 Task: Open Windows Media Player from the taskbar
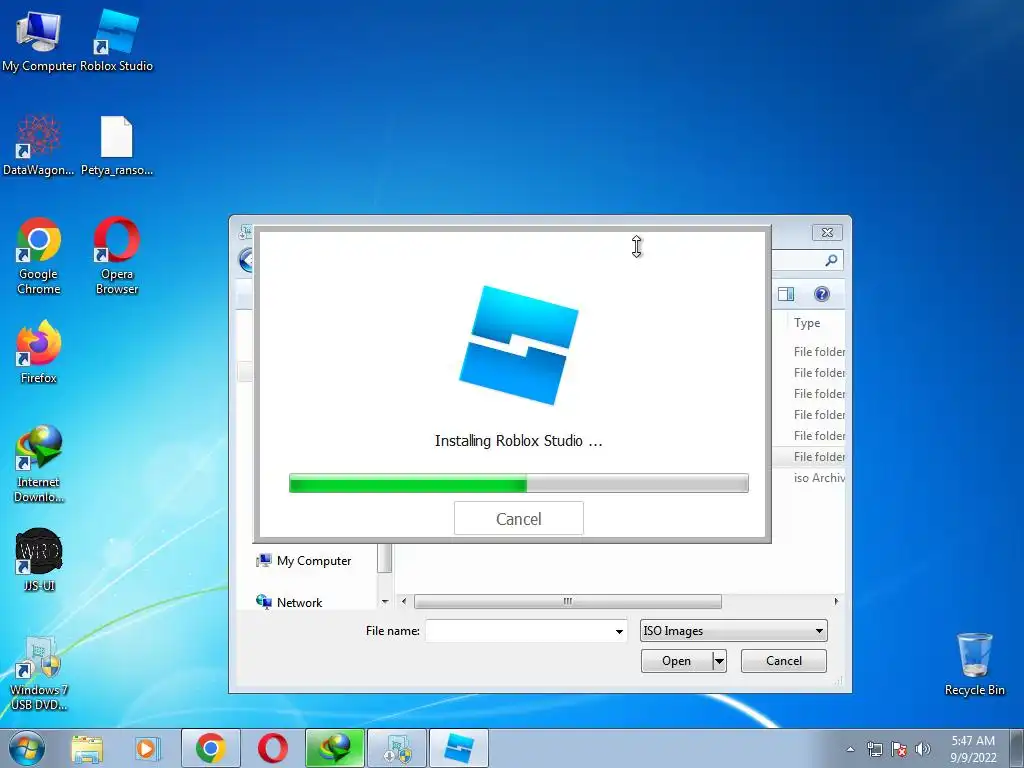tap(148, 748)
